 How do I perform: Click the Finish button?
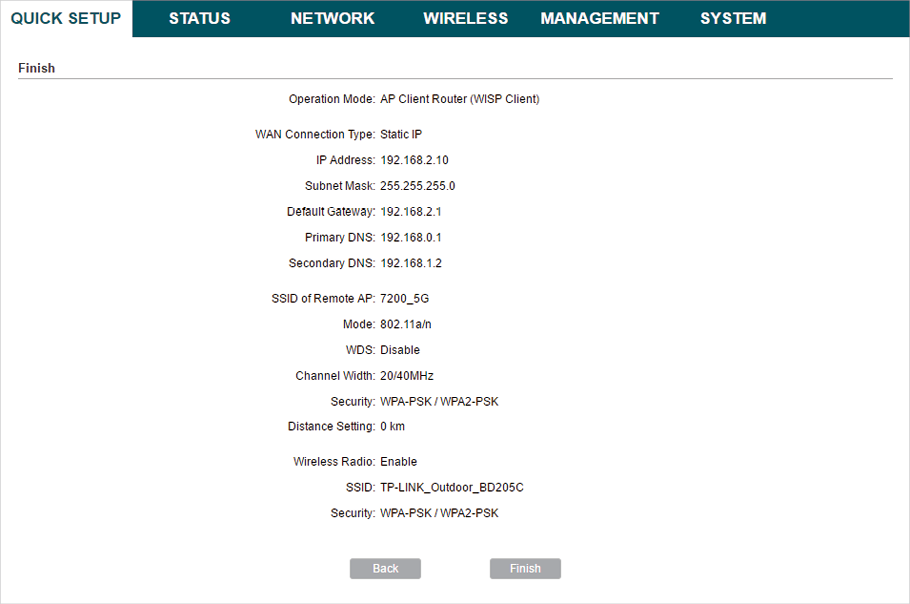pyautogui.click(x=525, y=568)
